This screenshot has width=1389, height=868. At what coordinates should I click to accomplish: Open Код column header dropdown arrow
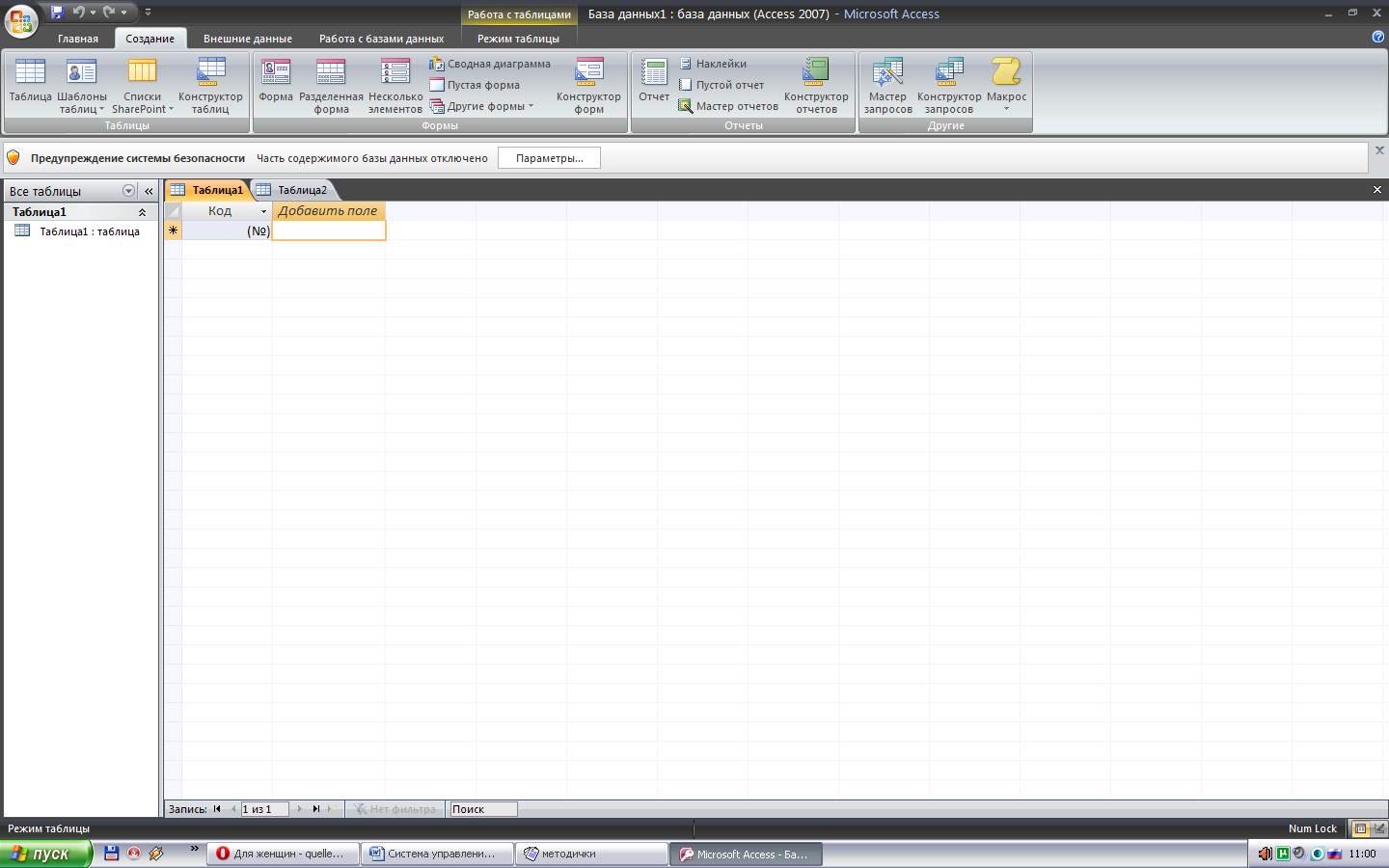(263, 211)
